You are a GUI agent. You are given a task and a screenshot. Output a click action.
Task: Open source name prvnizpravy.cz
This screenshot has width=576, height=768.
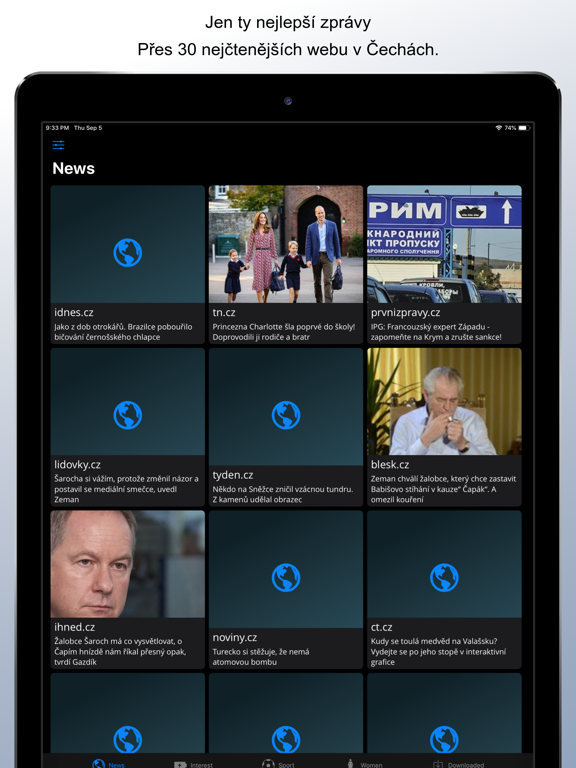pos(406,312)
